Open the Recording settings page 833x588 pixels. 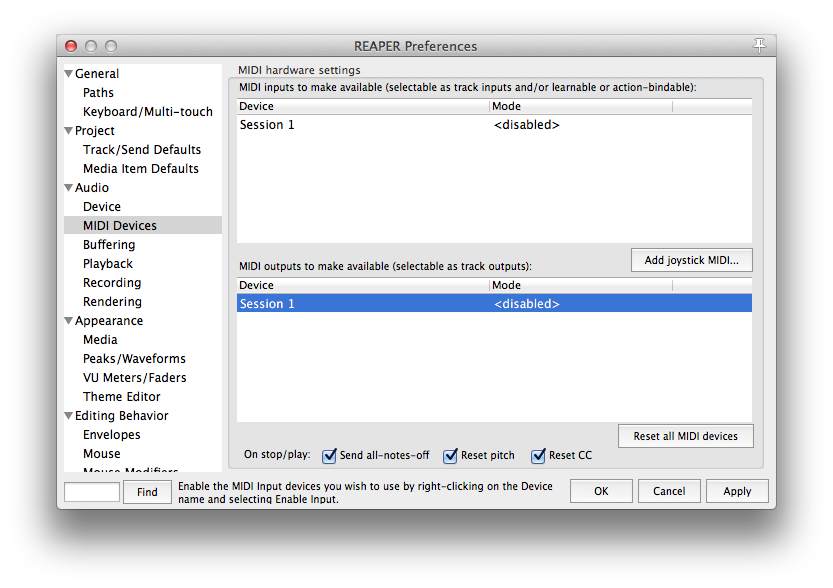tap(112, 283)
